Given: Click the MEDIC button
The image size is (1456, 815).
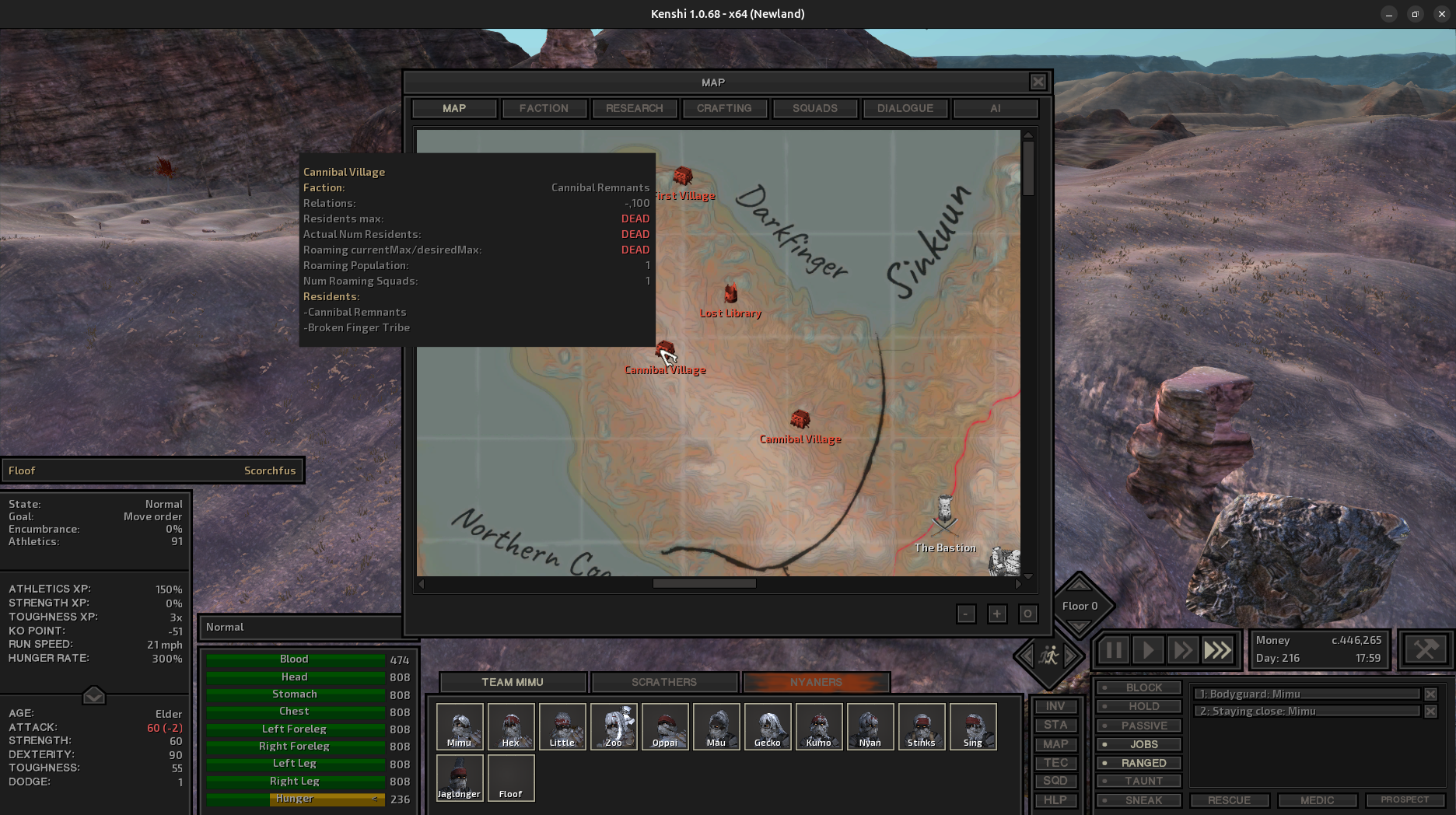Looking at the screenshot, I should (x=1317, y=800).
